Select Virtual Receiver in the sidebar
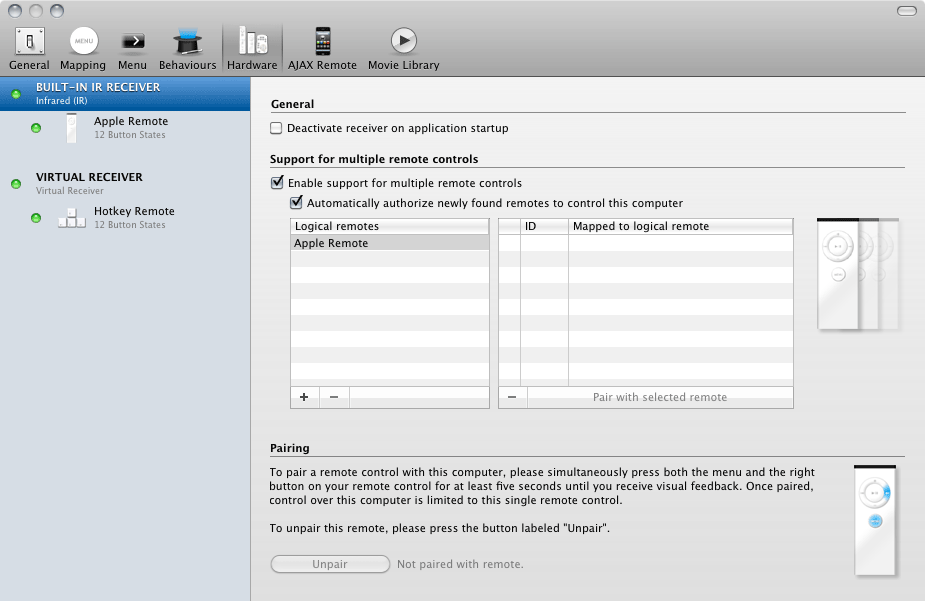This screenshot has height=601, width=925. tap(89, 182)
